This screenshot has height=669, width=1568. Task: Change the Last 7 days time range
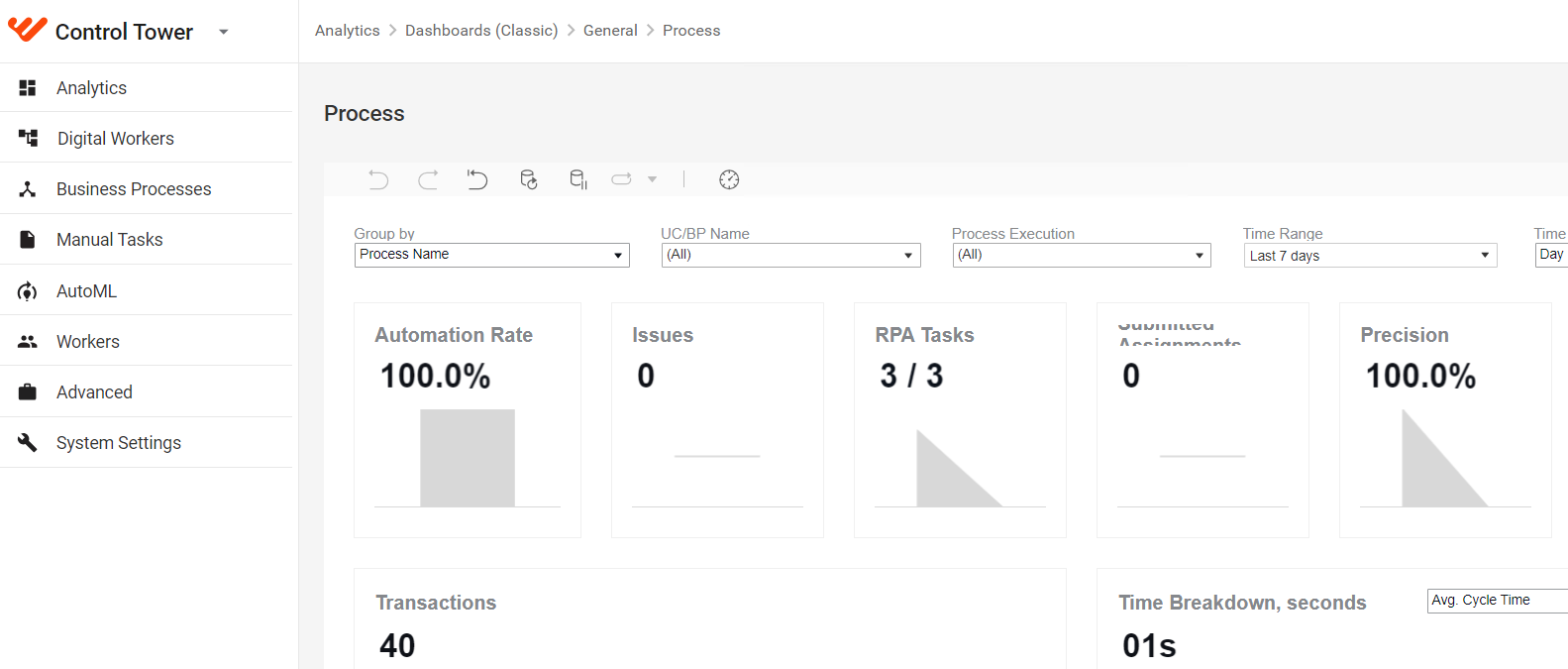pos(1370,256)
